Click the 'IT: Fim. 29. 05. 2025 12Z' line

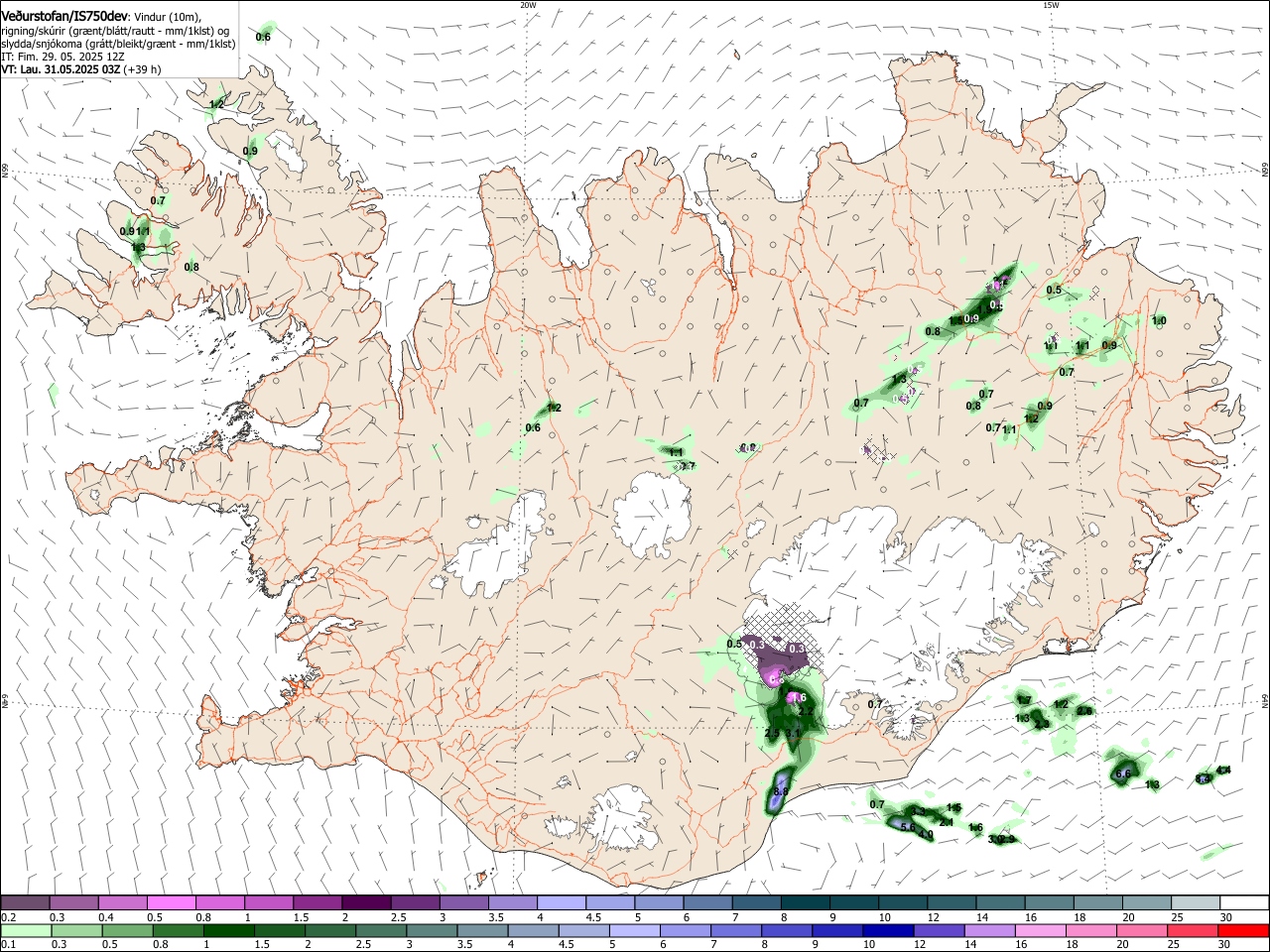[x=63, y=57]
